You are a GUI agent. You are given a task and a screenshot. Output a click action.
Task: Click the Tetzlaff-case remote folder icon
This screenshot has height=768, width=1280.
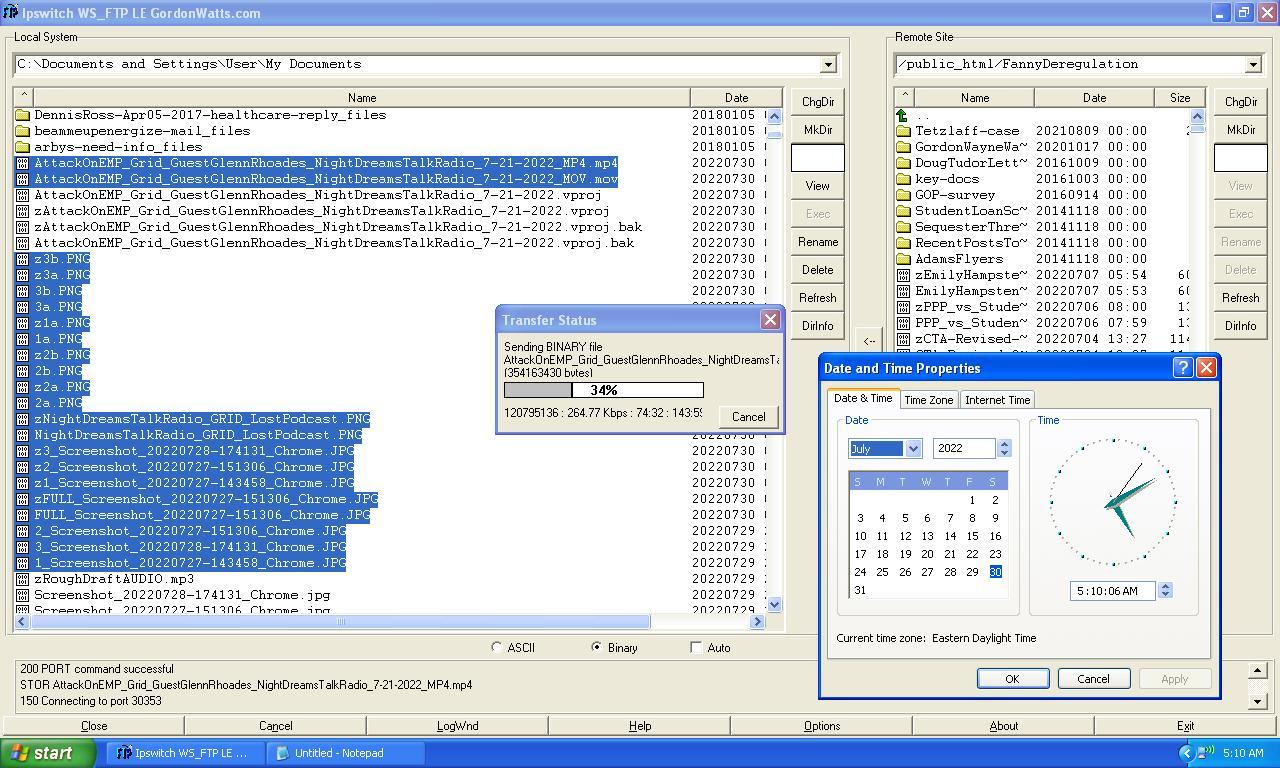(903, 131)
